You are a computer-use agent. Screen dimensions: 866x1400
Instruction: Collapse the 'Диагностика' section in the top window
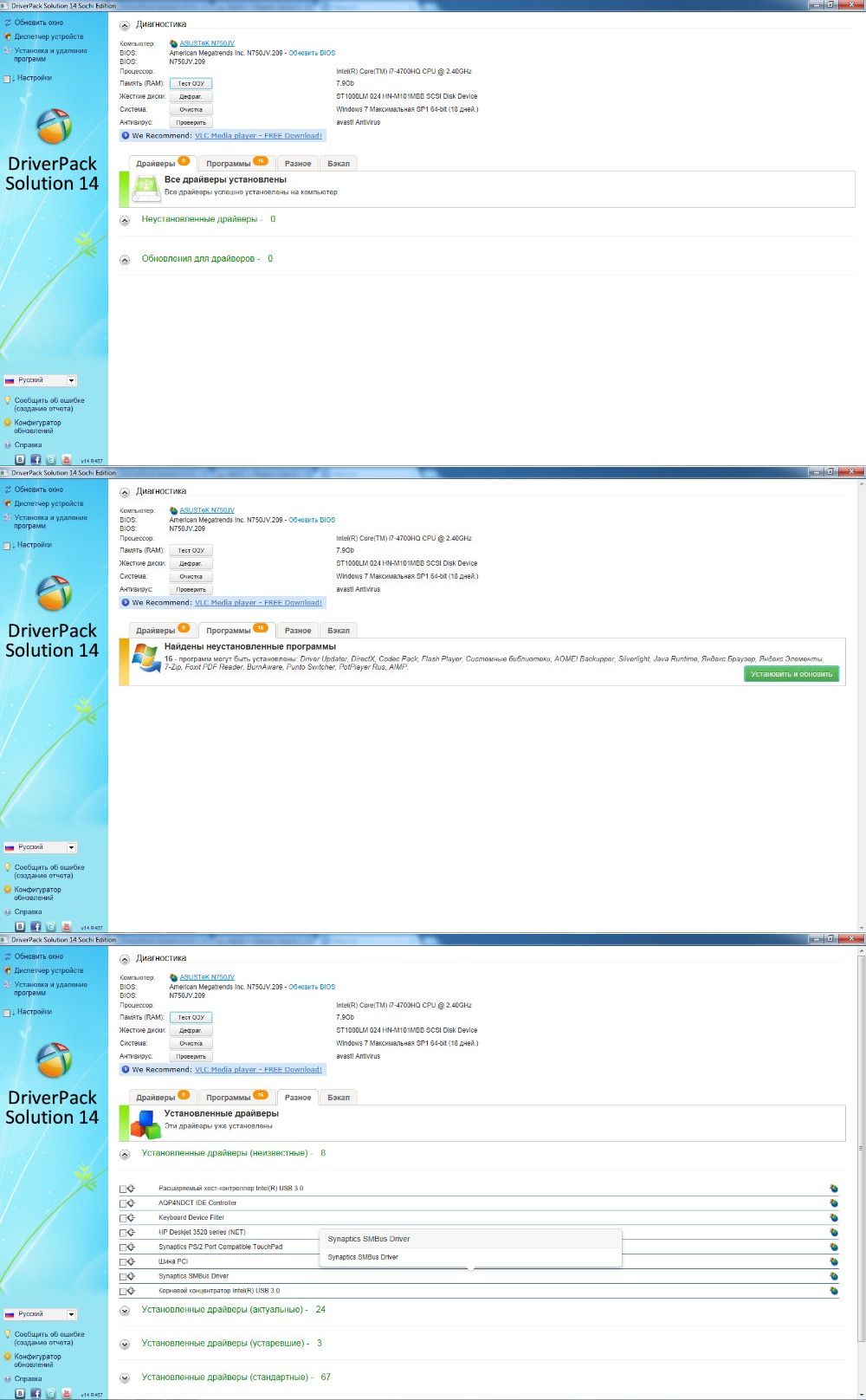tap(125, 25)
